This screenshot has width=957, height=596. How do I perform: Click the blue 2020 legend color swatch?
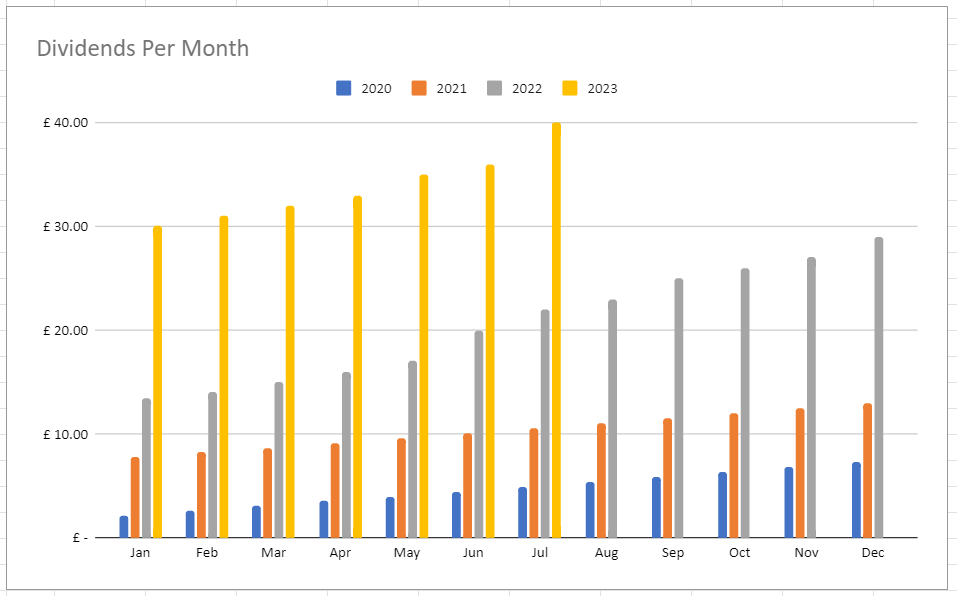(x=344, y=88)
